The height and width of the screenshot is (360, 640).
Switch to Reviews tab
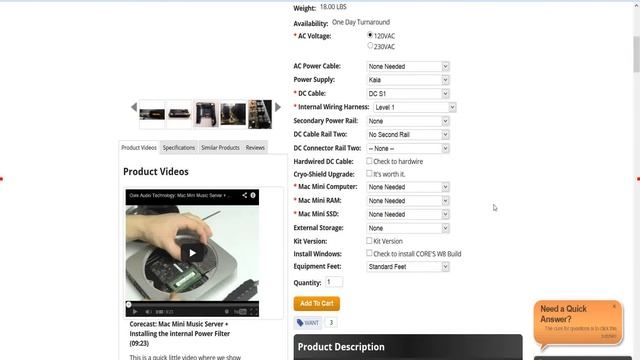255,147
